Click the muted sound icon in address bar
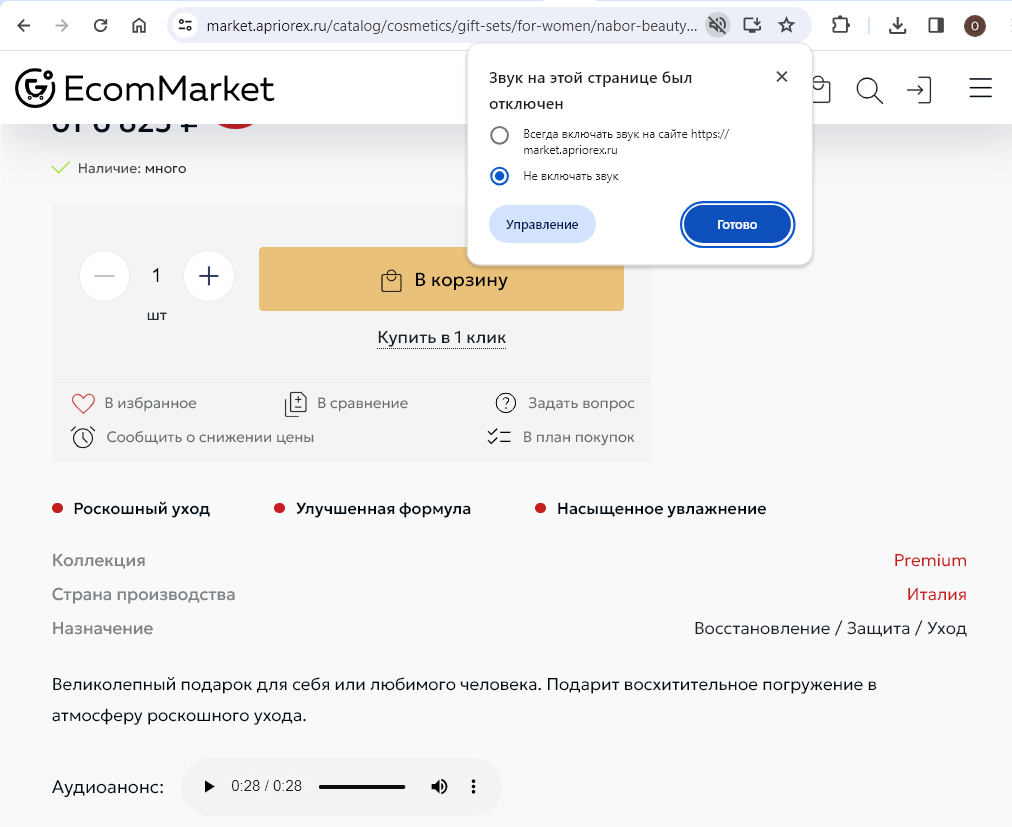1012x827 pixels. (x=716, y=26)
